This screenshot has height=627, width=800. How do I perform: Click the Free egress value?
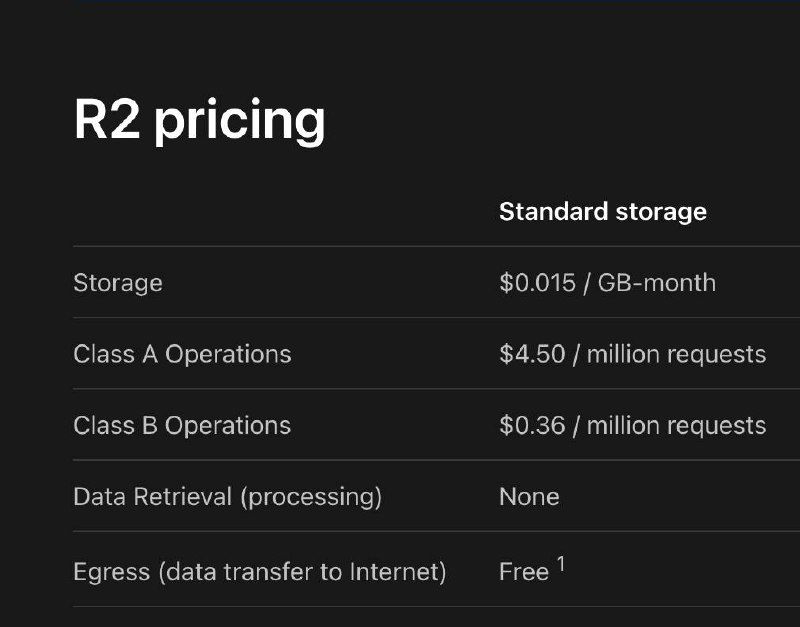[x=524, y=572]
